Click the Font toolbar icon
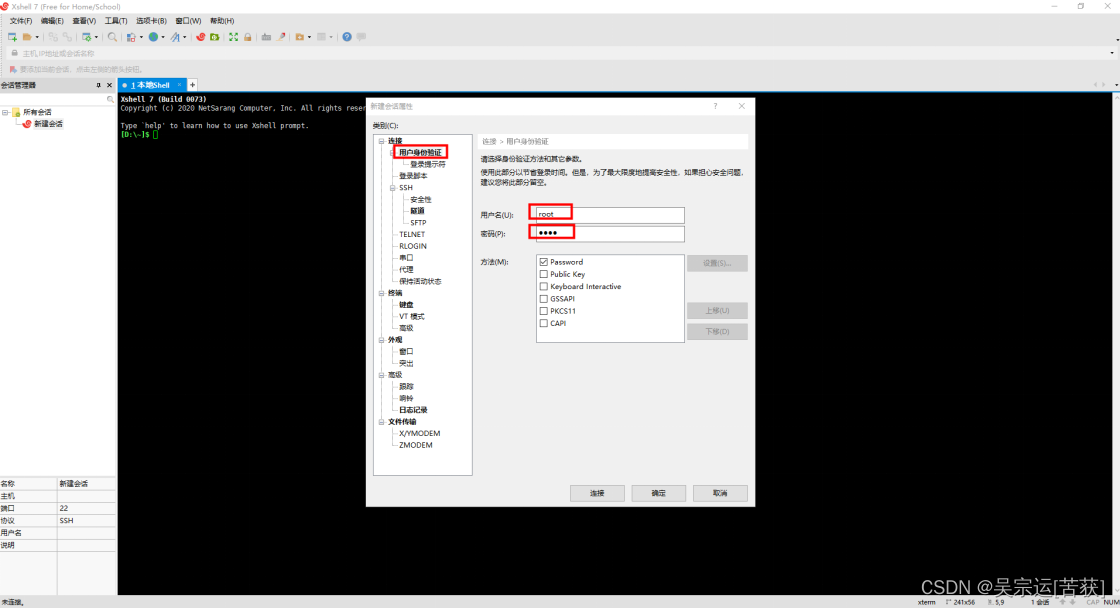Screen dimensions: 1120x608 pos(175,36)
